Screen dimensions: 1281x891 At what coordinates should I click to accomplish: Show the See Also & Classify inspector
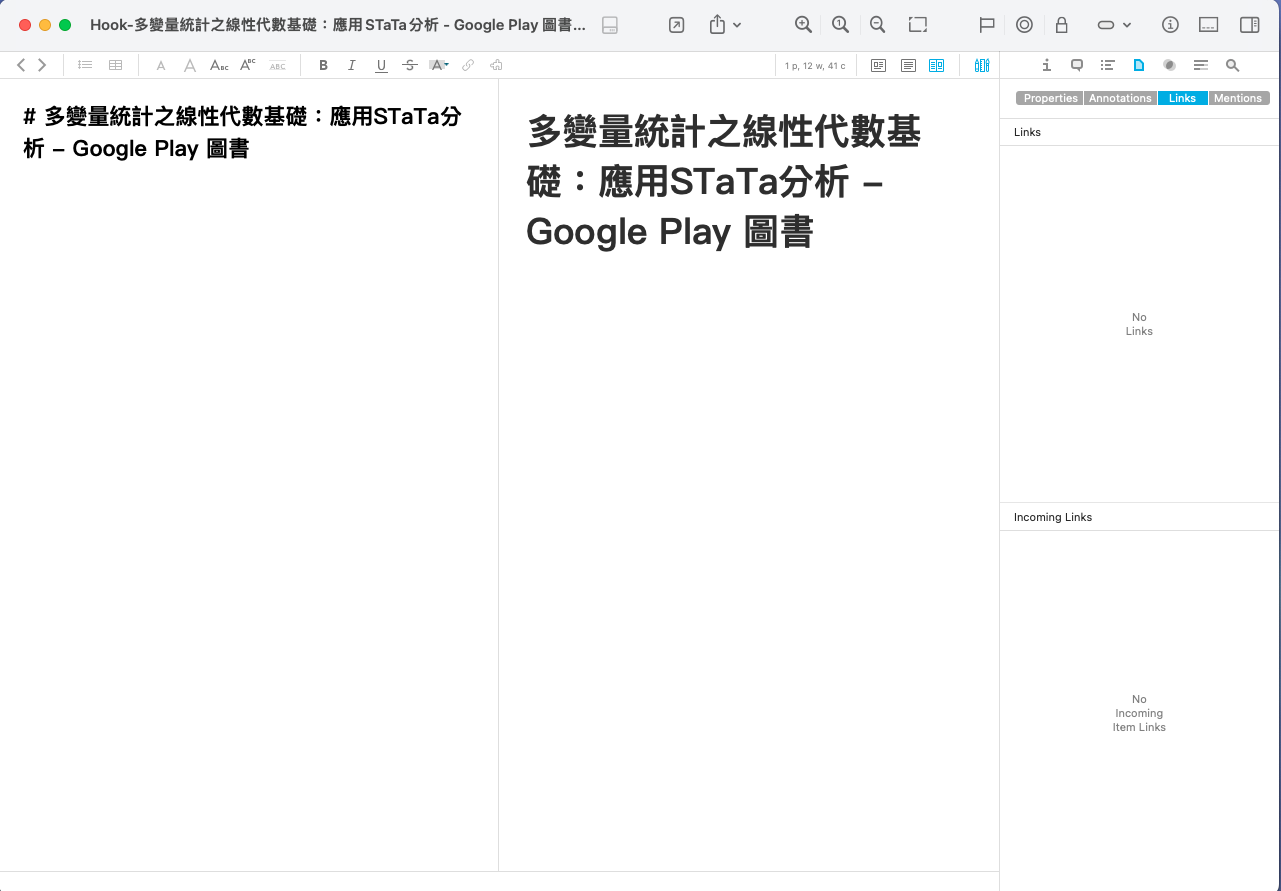tap(1169, 65)
